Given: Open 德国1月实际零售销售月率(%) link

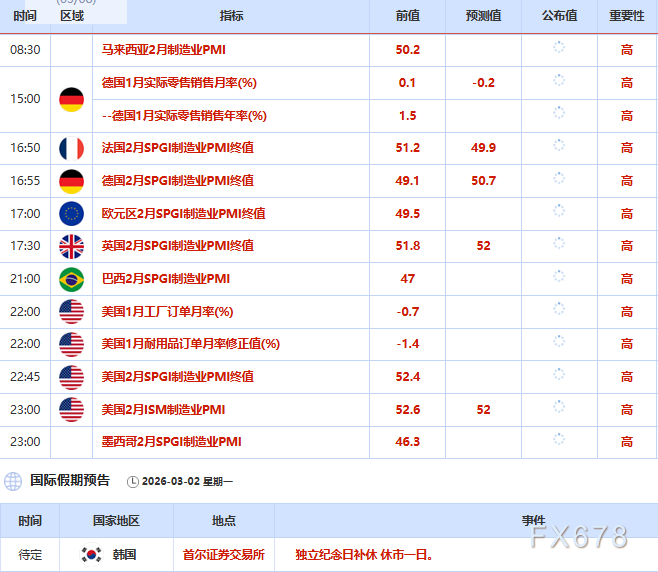Looking at the screenshot, I should coord(179,82).
